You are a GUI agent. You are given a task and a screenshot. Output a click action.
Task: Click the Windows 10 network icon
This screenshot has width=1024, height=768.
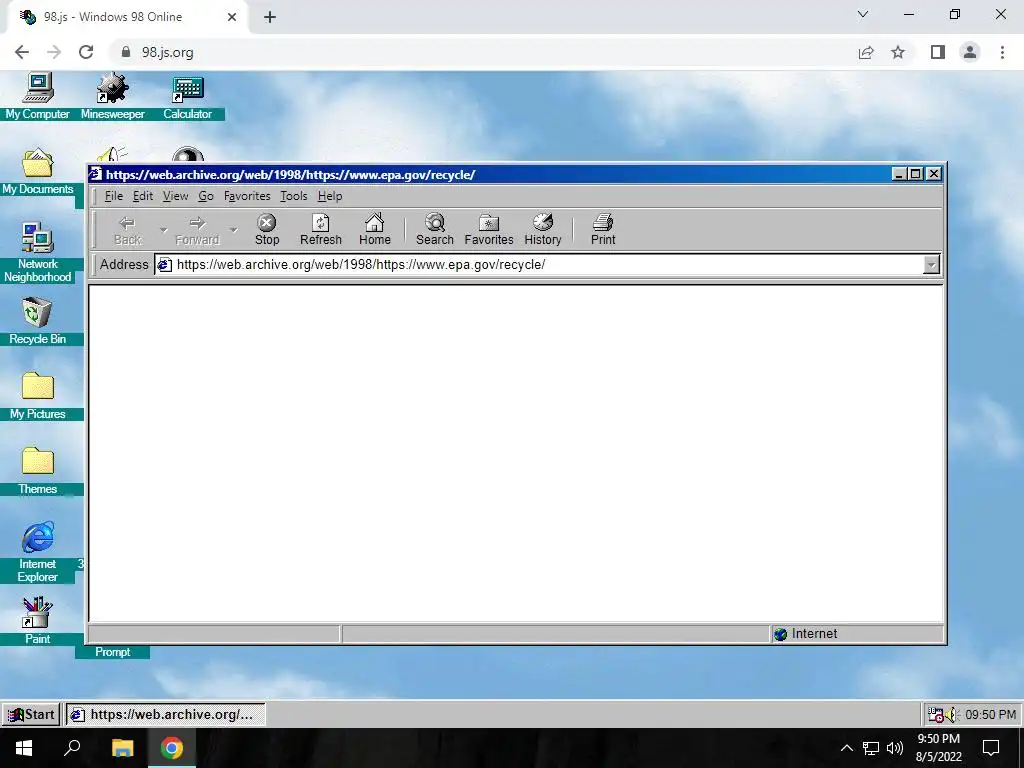[871, 748]
